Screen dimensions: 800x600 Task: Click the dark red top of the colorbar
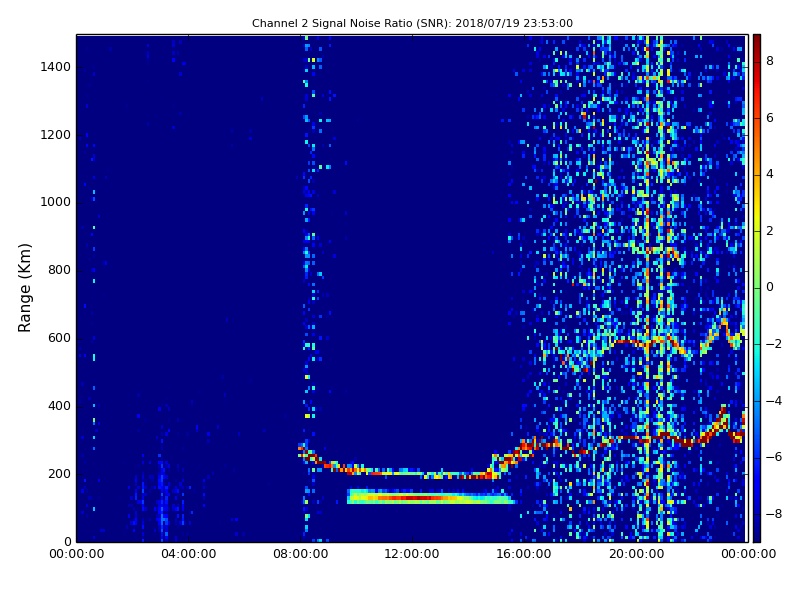point(757,43)
